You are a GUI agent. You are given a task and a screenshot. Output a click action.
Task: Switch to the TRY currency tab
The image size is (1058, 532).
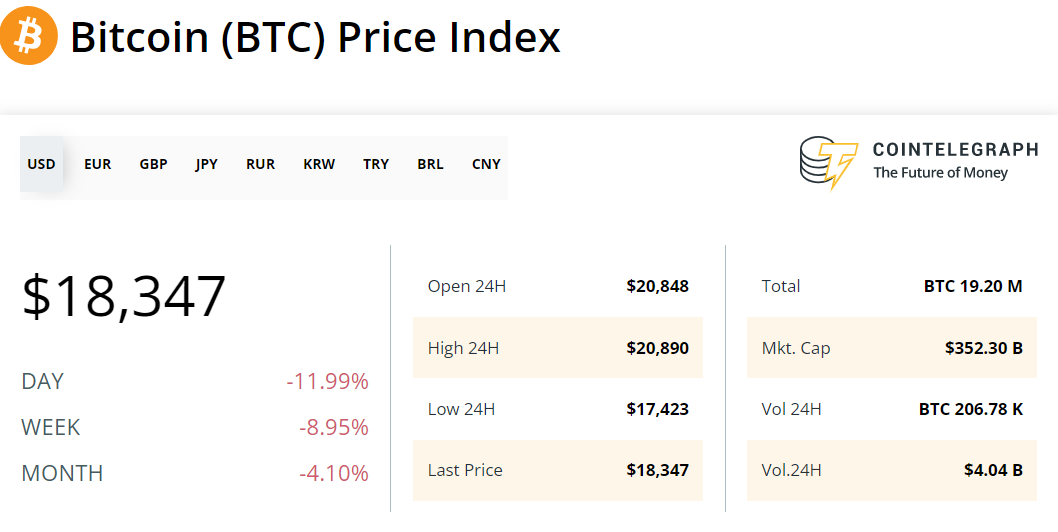(376, 164)
